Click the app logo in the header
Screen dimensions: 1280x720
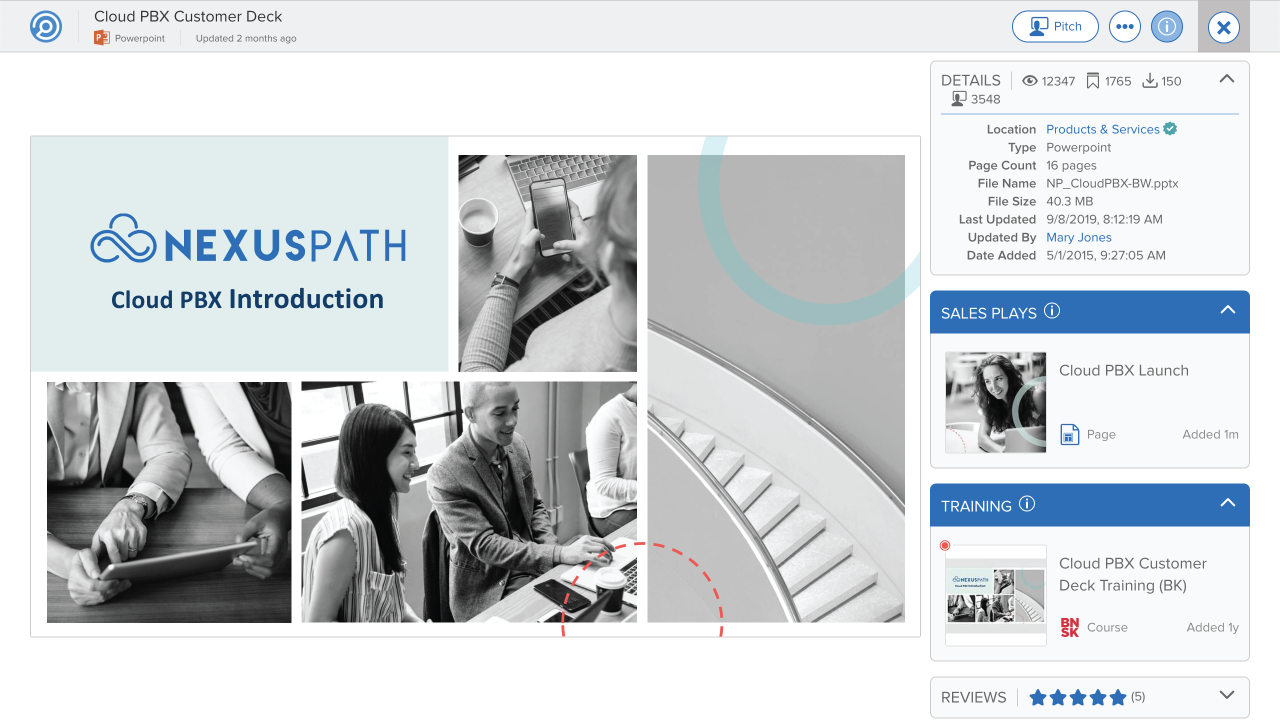46,26
